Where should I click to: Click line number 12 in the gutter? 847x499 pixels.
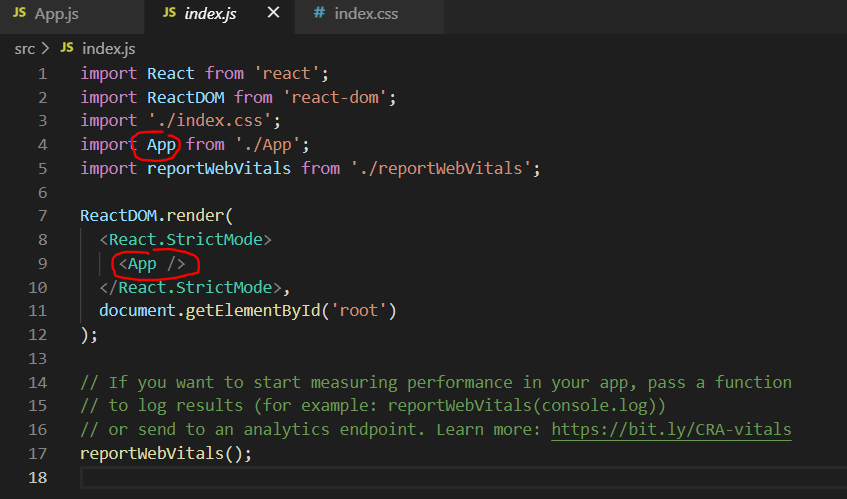[38, 335]
